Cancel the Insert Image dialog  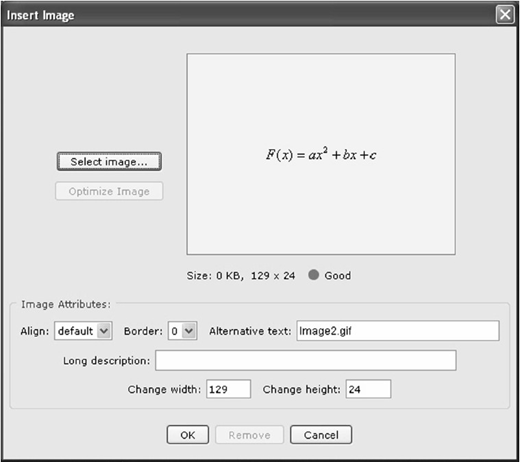pos(321,435)
